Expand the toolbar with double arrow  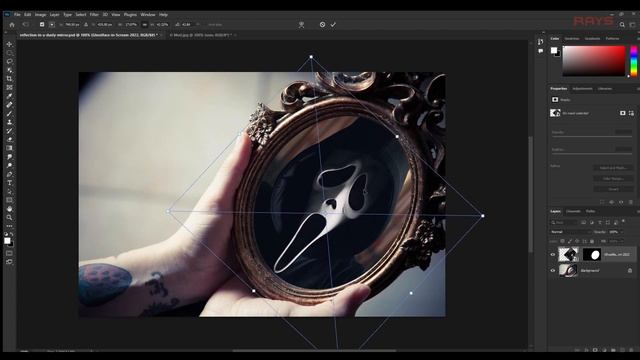pos(6,33)
